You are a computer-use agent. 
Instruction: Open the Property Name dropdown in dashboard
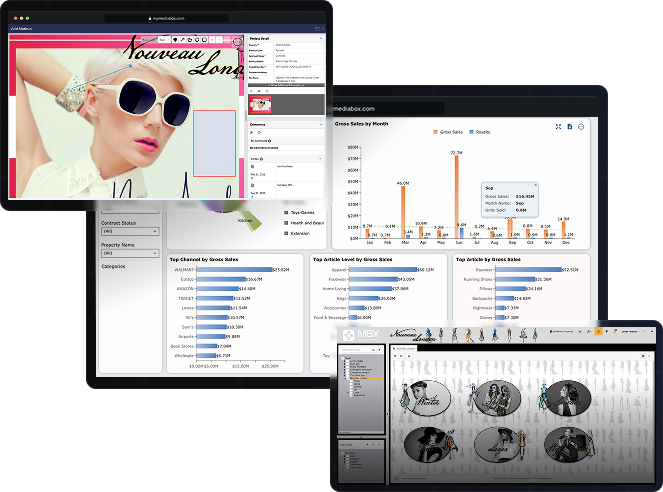(130, 253)
